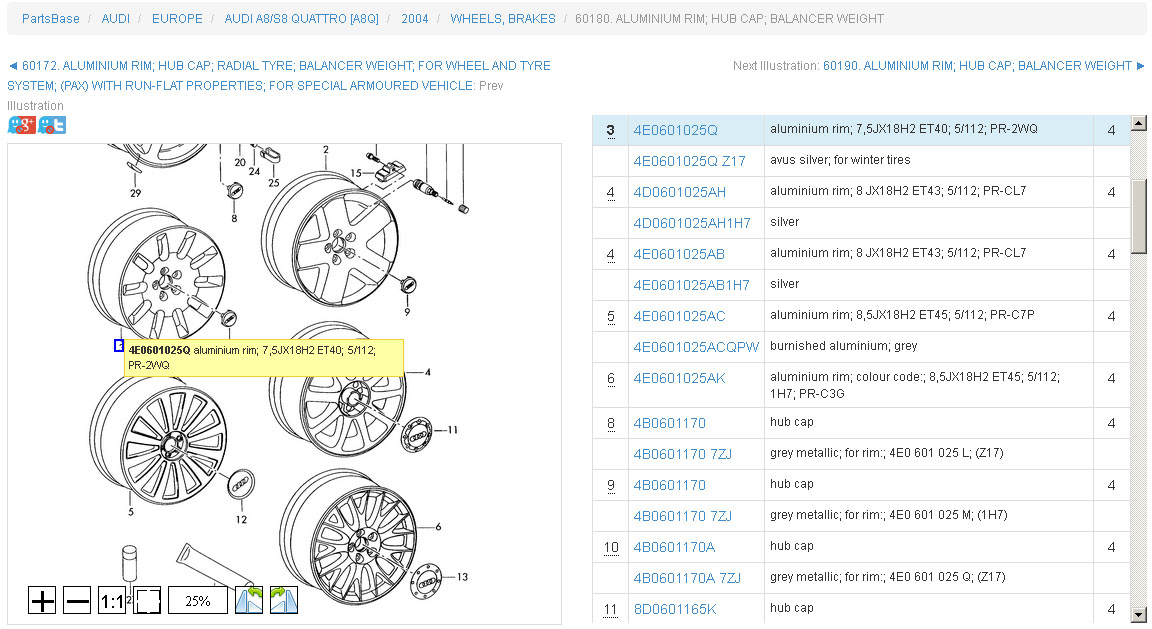Select position number 11 in parts table
The image size is (1152, 629).
(611, 609)
